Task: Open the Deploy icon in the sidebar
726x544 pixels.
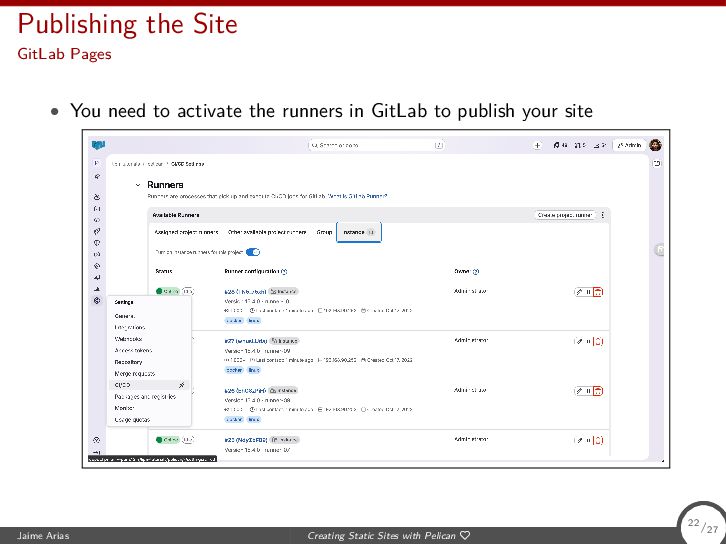Action: pos(97,254)
